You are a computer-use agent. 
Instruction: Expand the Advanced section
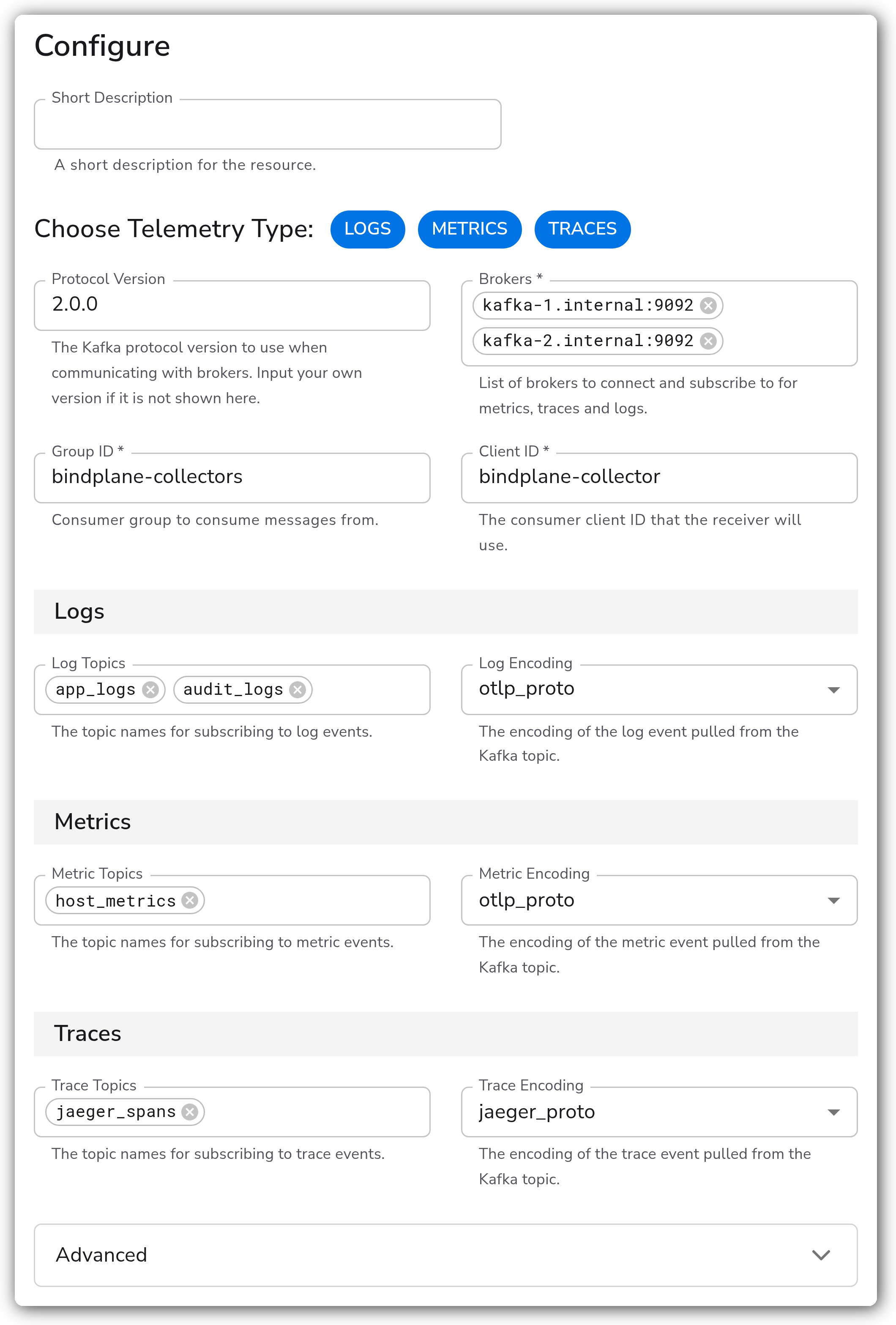446,1255
